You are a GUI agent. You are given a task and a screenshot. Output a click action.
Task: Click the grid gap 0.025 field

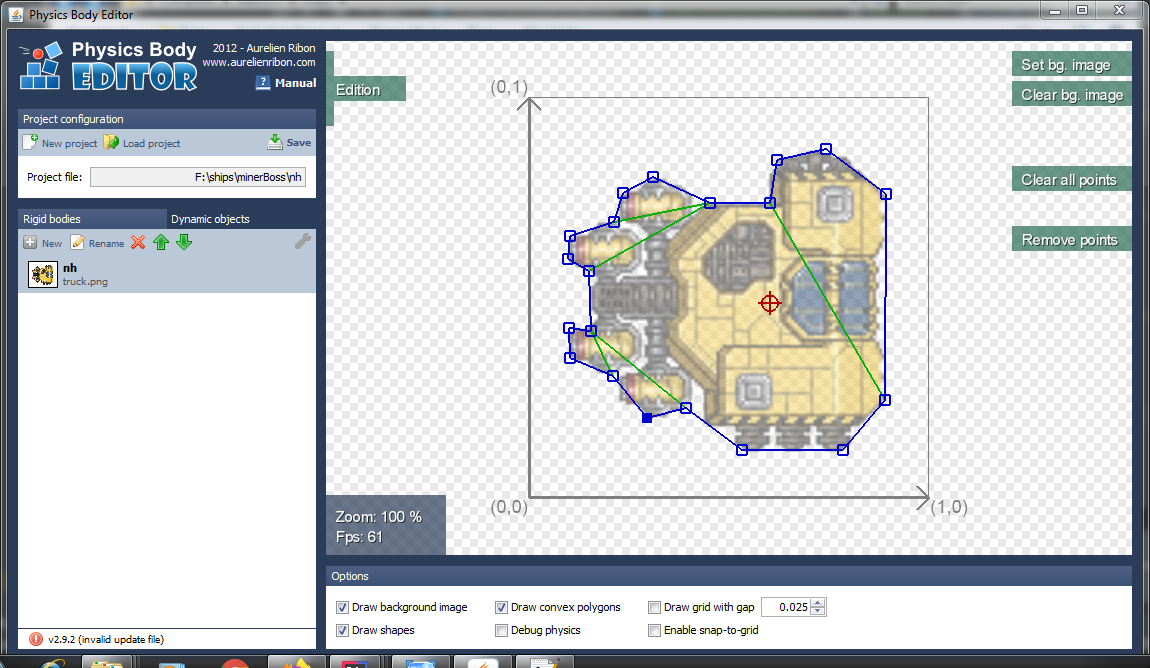coord(786,607)
